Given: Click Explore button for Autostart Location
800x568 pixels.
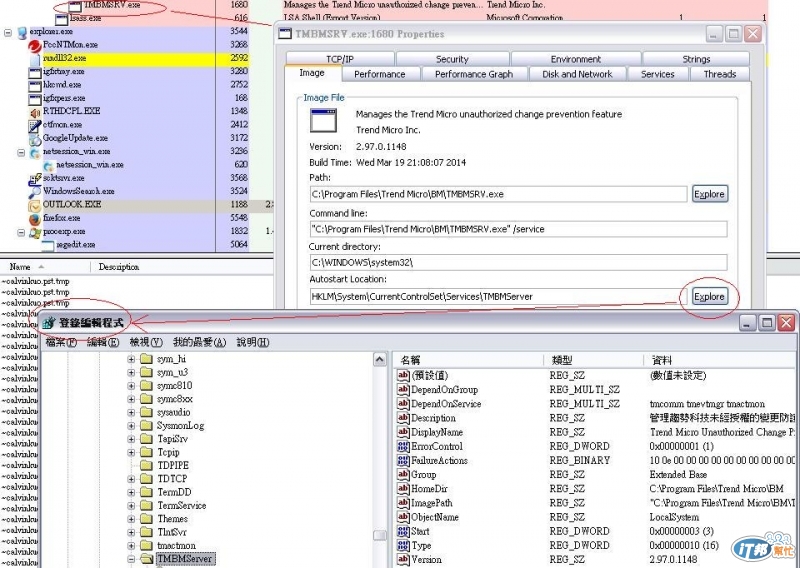Looking at the screenshot, I should [x=709, y=297].
